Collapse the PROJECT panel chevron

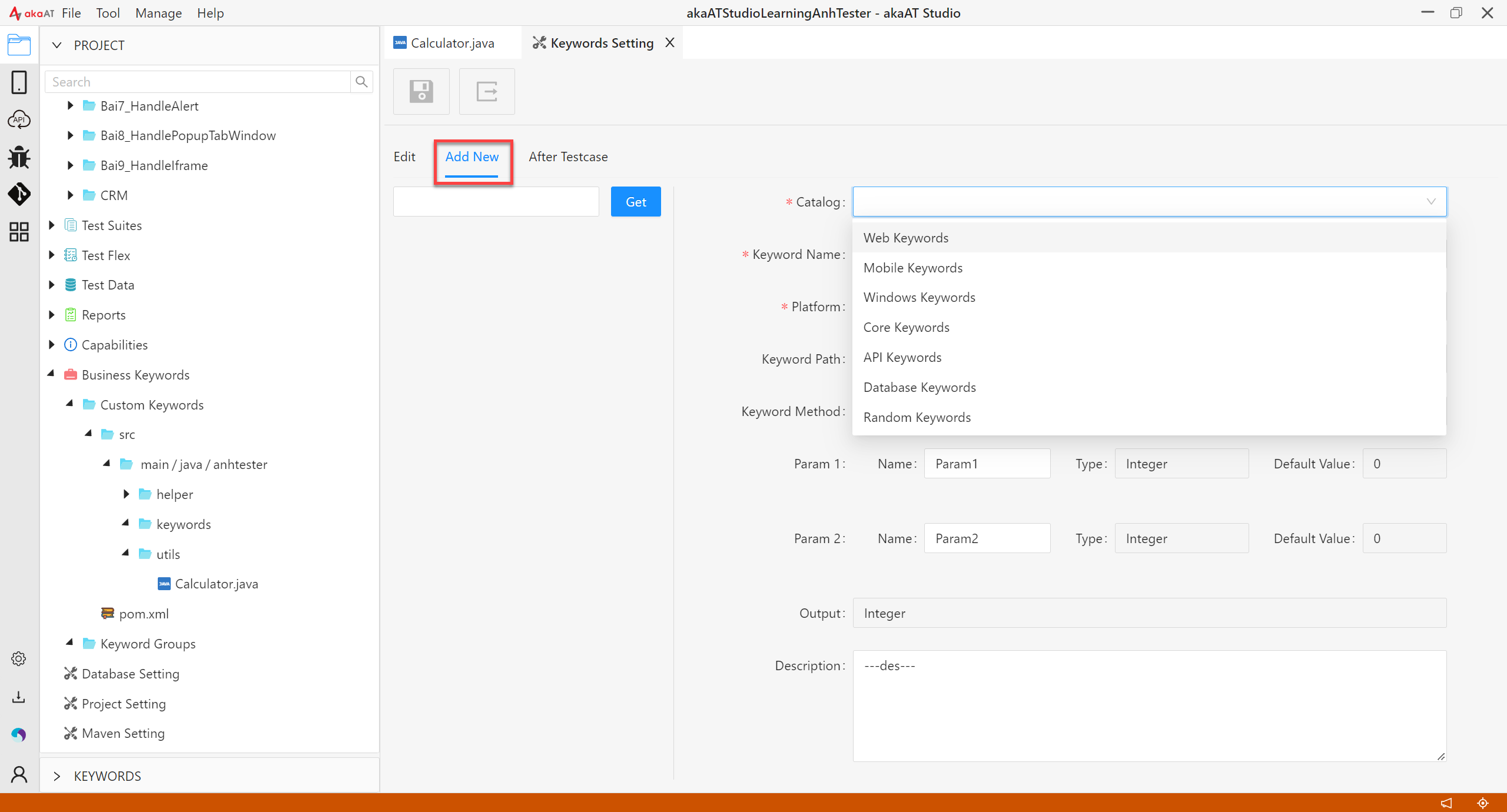point(57,45)
